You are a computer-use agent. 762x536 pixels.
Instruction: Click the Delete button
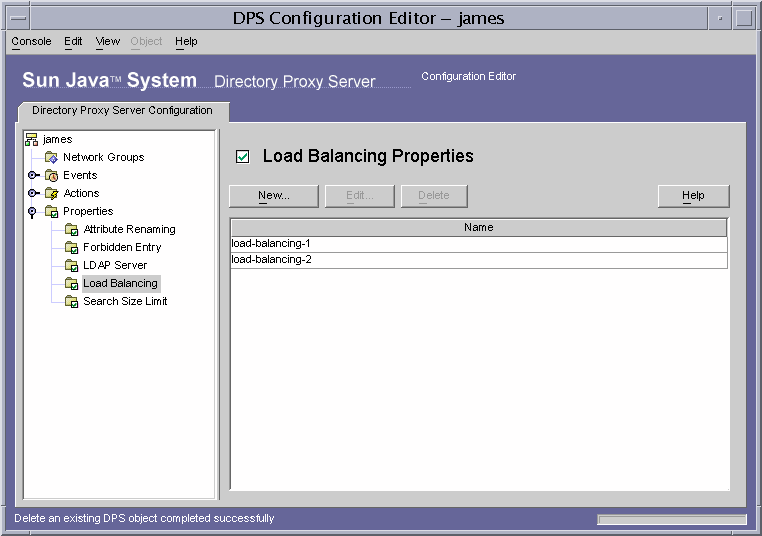coord(434,196)
